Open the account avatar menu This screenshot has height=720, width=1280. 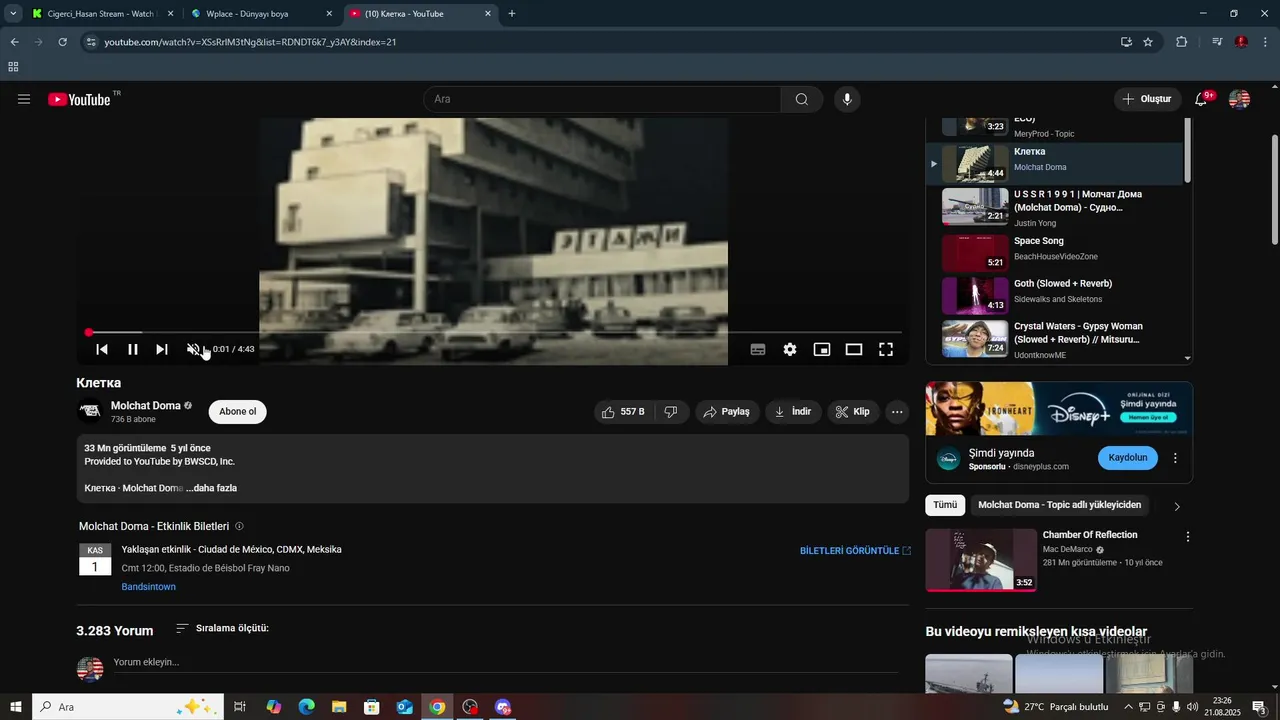1239,99
